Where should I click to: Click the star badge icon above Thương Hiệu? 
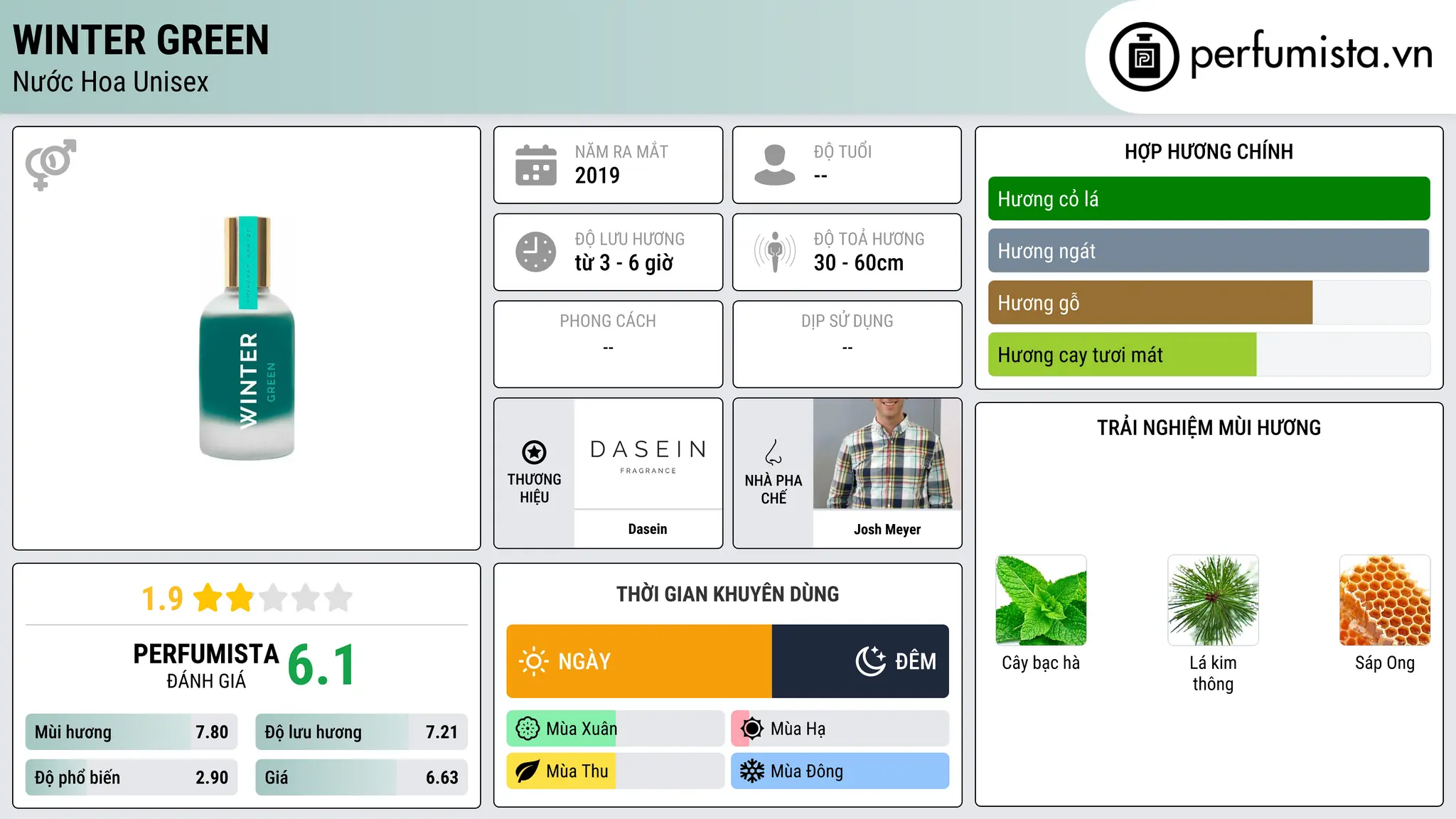coord(534,452)
